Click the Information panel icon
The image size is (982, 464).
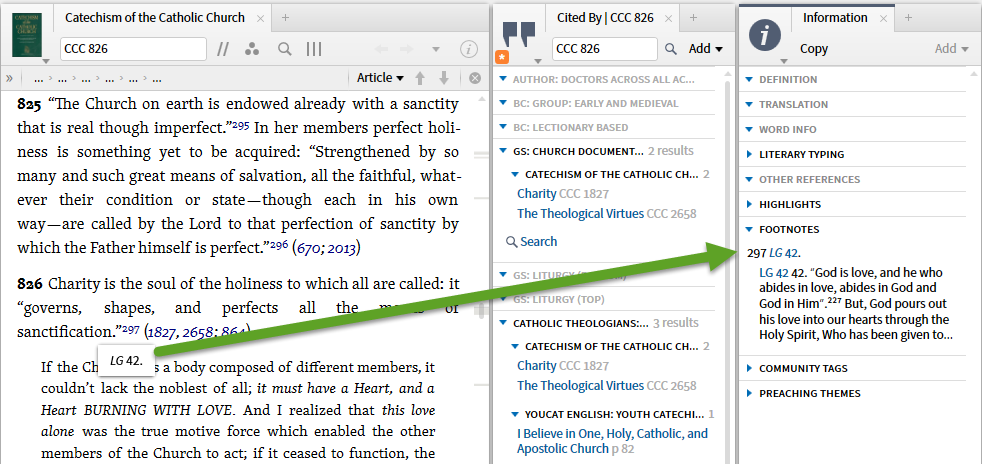tap(765, 36)
